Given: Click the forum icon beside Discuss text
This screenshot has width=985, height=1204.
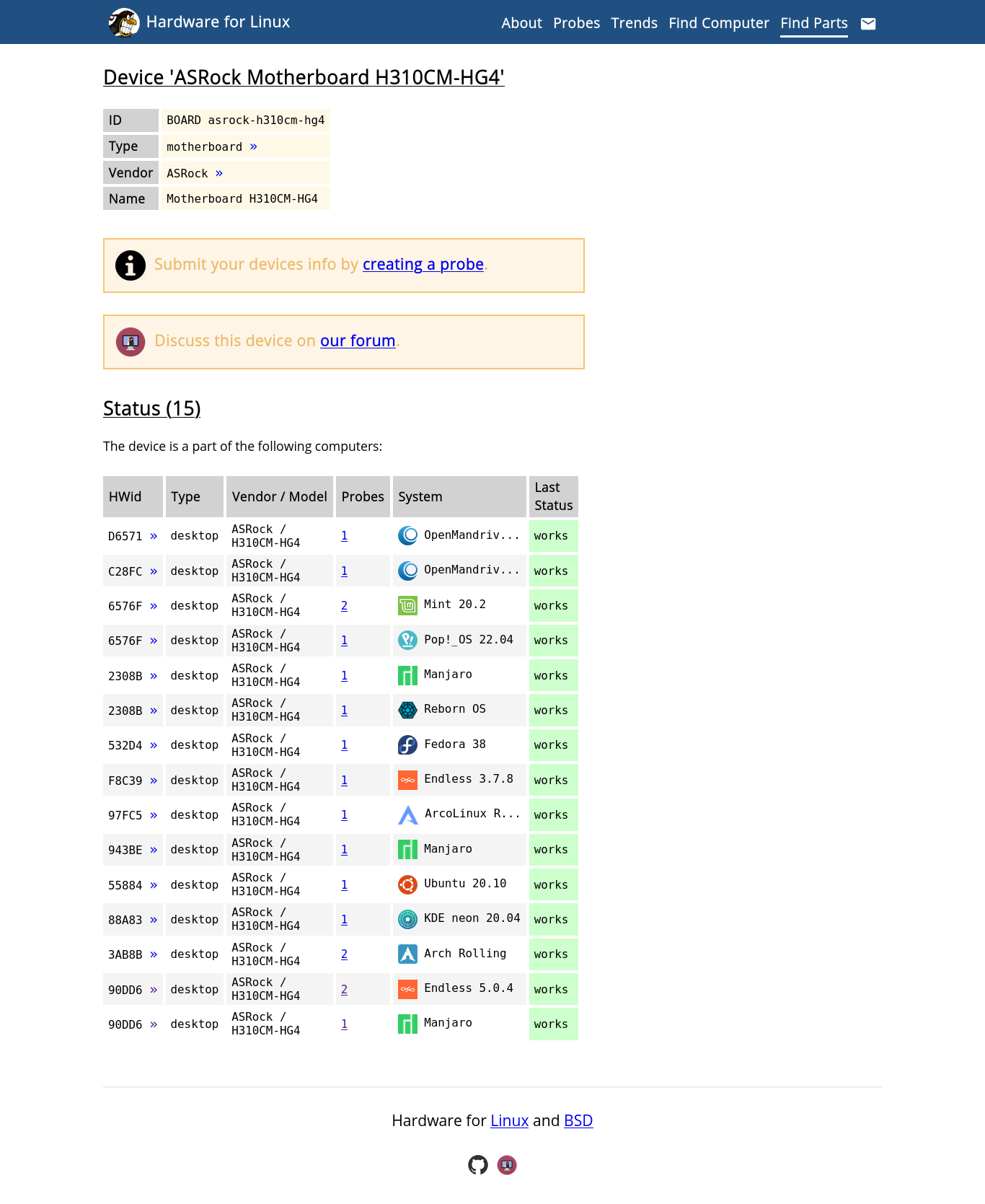Looking at the screenshot, I should [x=131, y=342].
